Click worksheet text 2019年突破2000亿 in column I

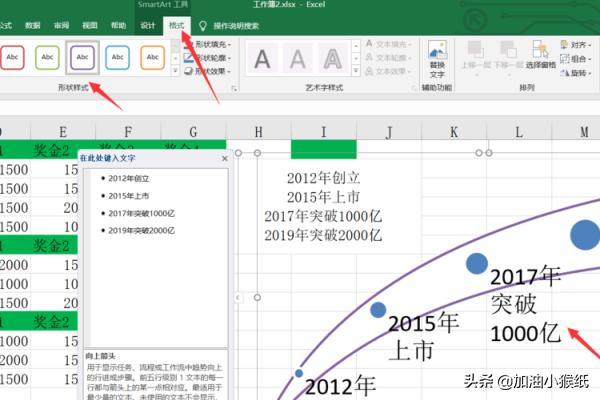point(323,235)
